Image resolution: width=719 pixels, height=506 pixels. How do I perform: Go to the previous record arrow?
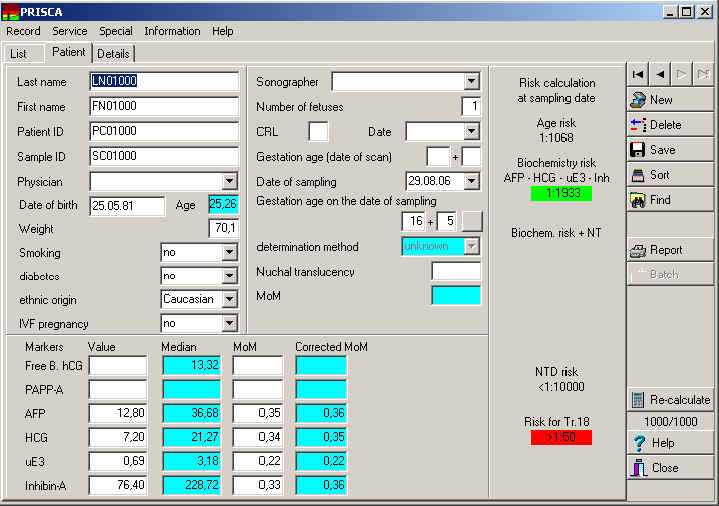click(660, 74)
